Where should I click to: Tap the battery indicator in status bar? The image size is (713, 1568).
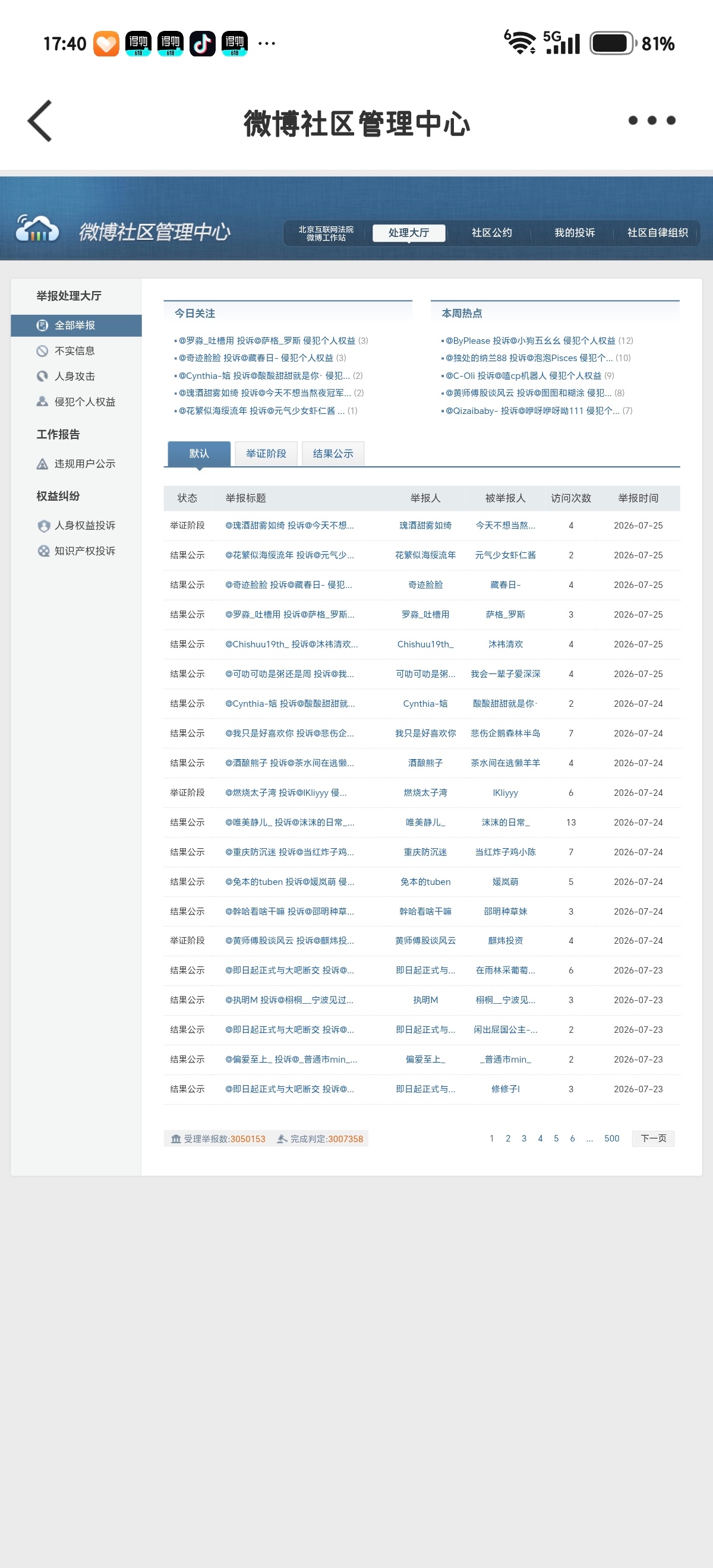tap(613, 44)
